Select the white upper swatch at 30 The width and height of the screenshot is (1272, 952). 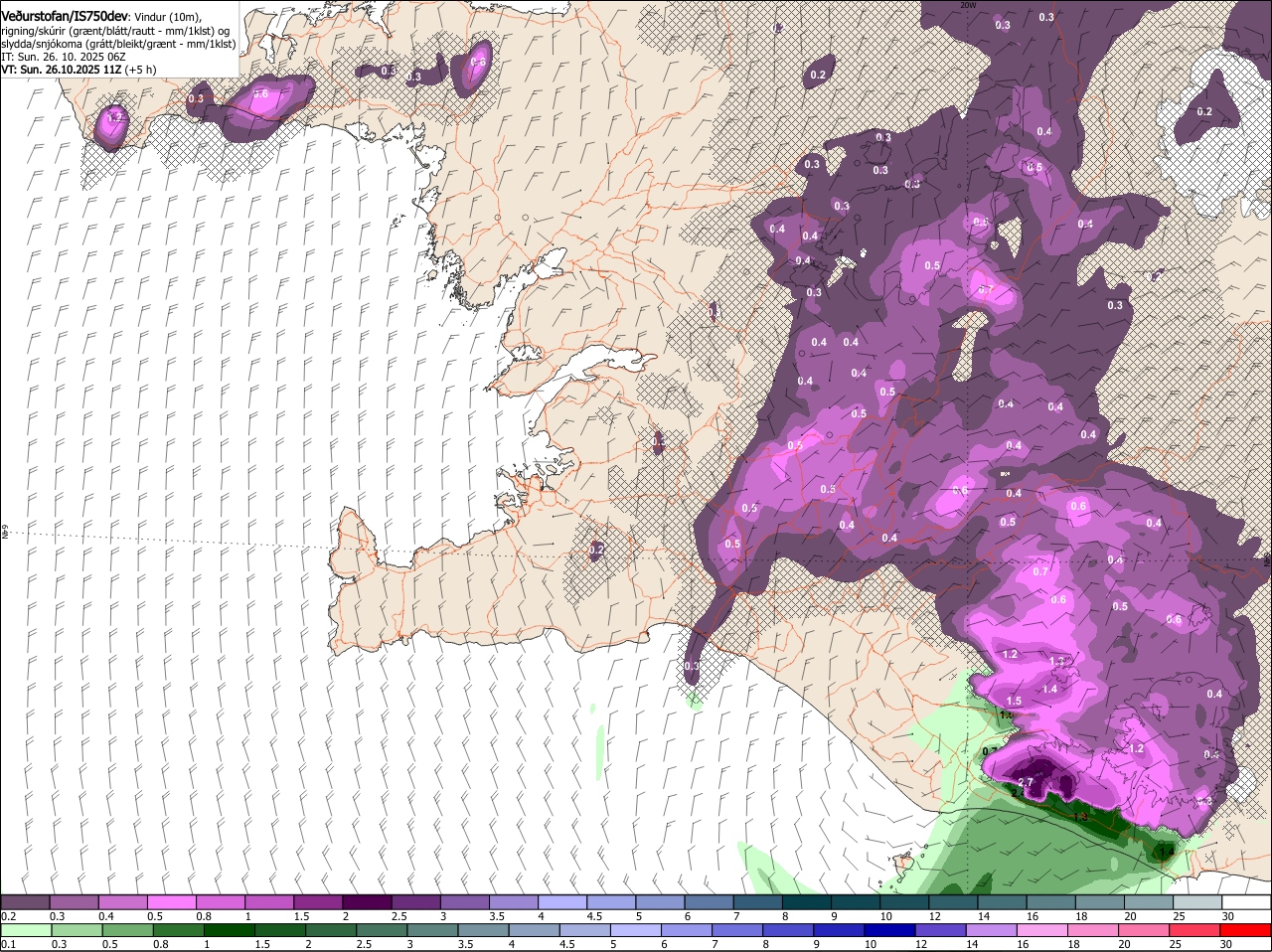coord(1244,901)
